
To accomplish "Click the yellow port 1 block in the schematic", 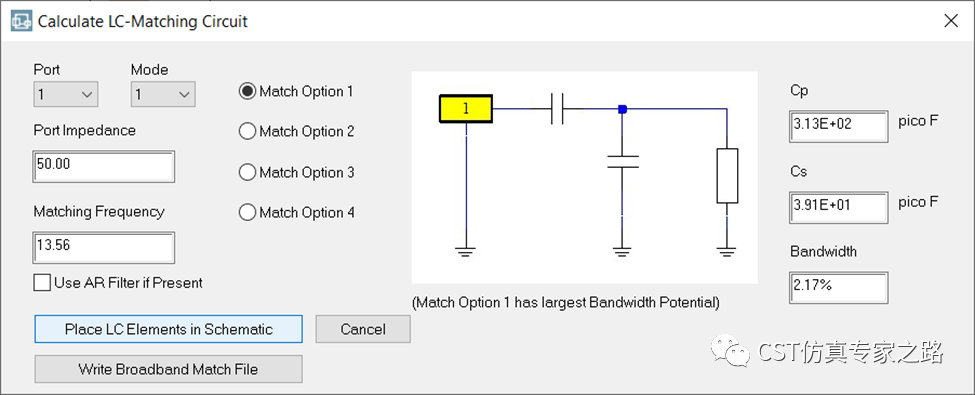I will pos(466,109).
